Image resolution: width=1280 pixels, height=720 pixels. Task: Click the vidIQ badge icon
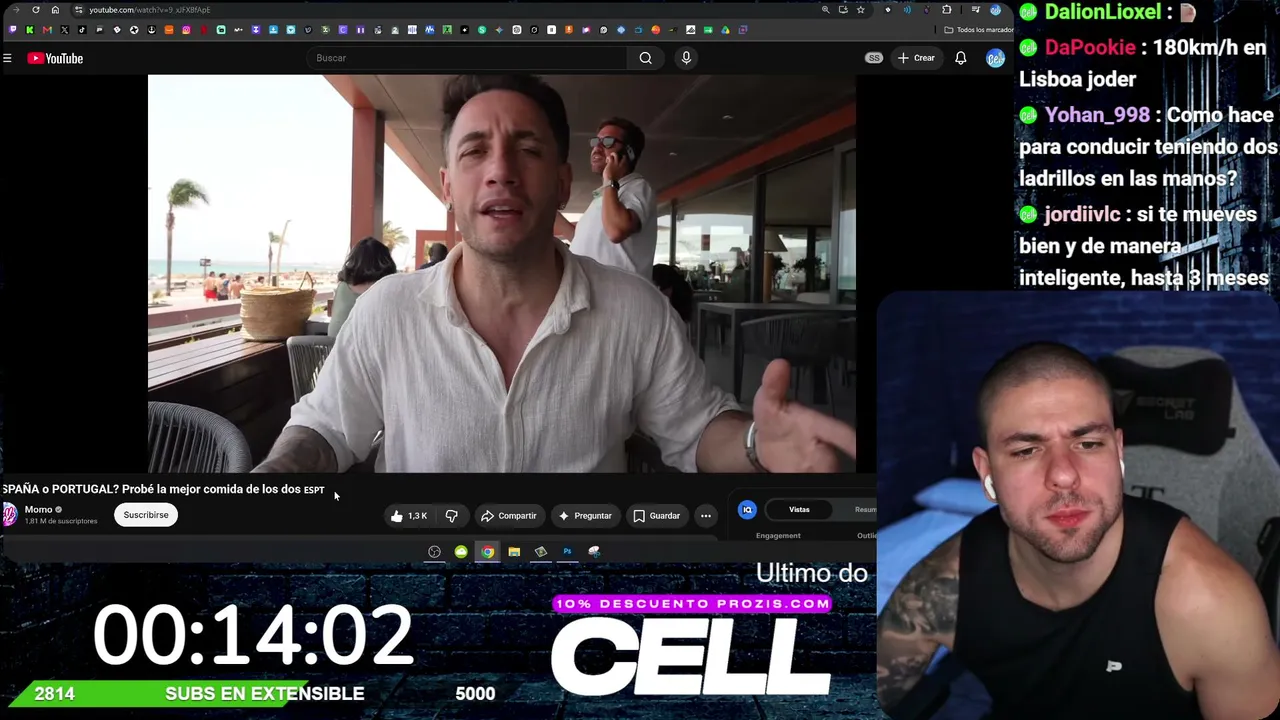[747, 510]
